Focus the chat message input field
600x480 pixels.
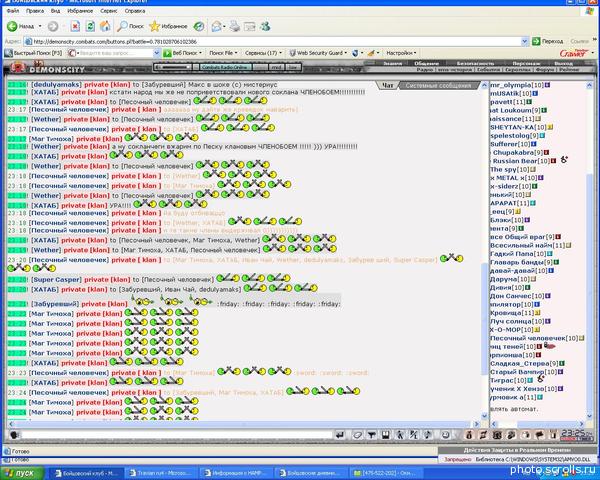tap(177, 435)
